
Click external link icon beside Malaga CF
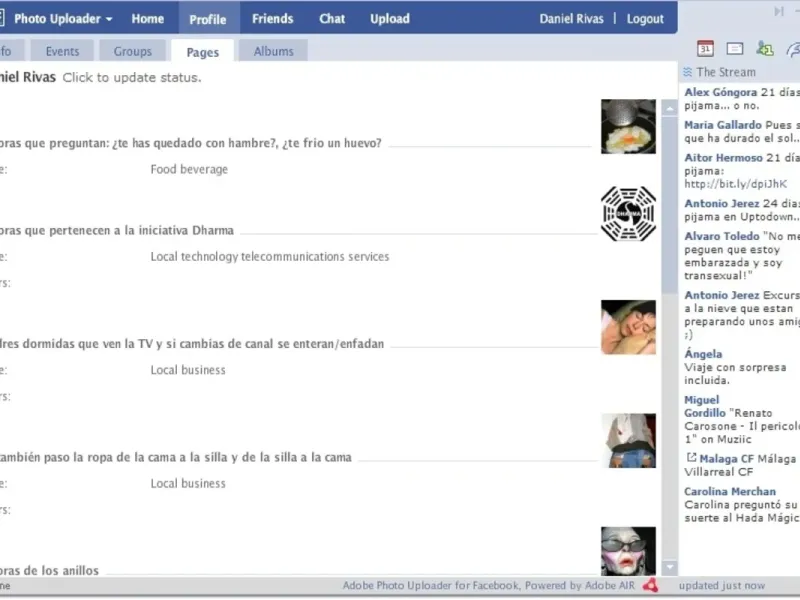691,457
